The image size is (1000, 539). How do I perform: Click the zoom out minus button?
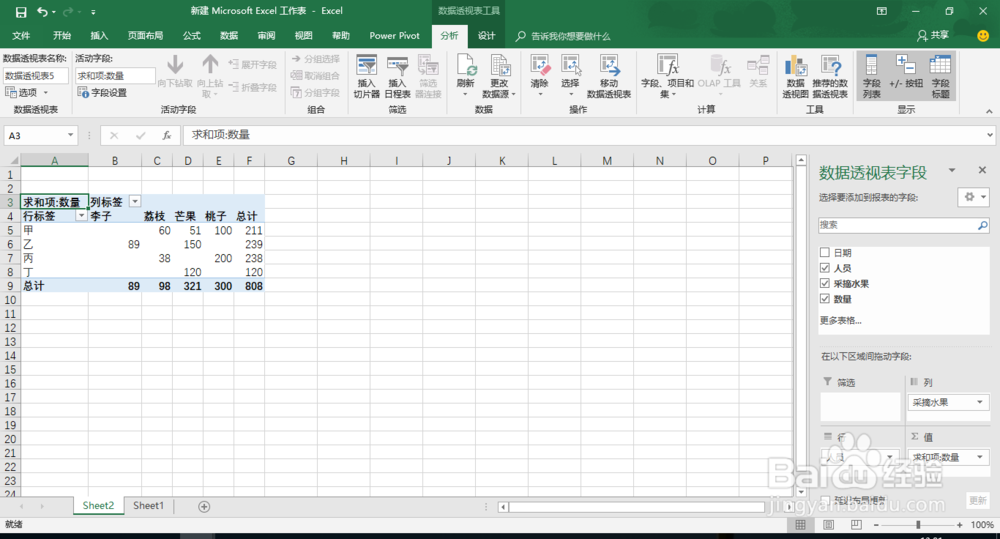pos(876,525)
